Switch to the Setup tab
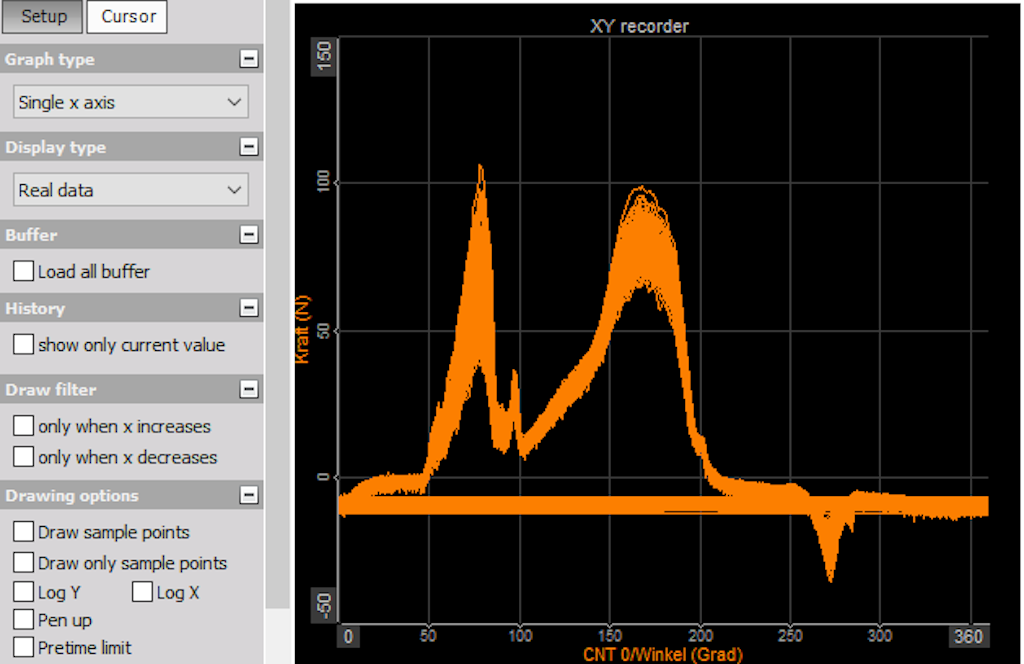The image size is (1024, 664). pyautogui.click(x=42, y=16)
